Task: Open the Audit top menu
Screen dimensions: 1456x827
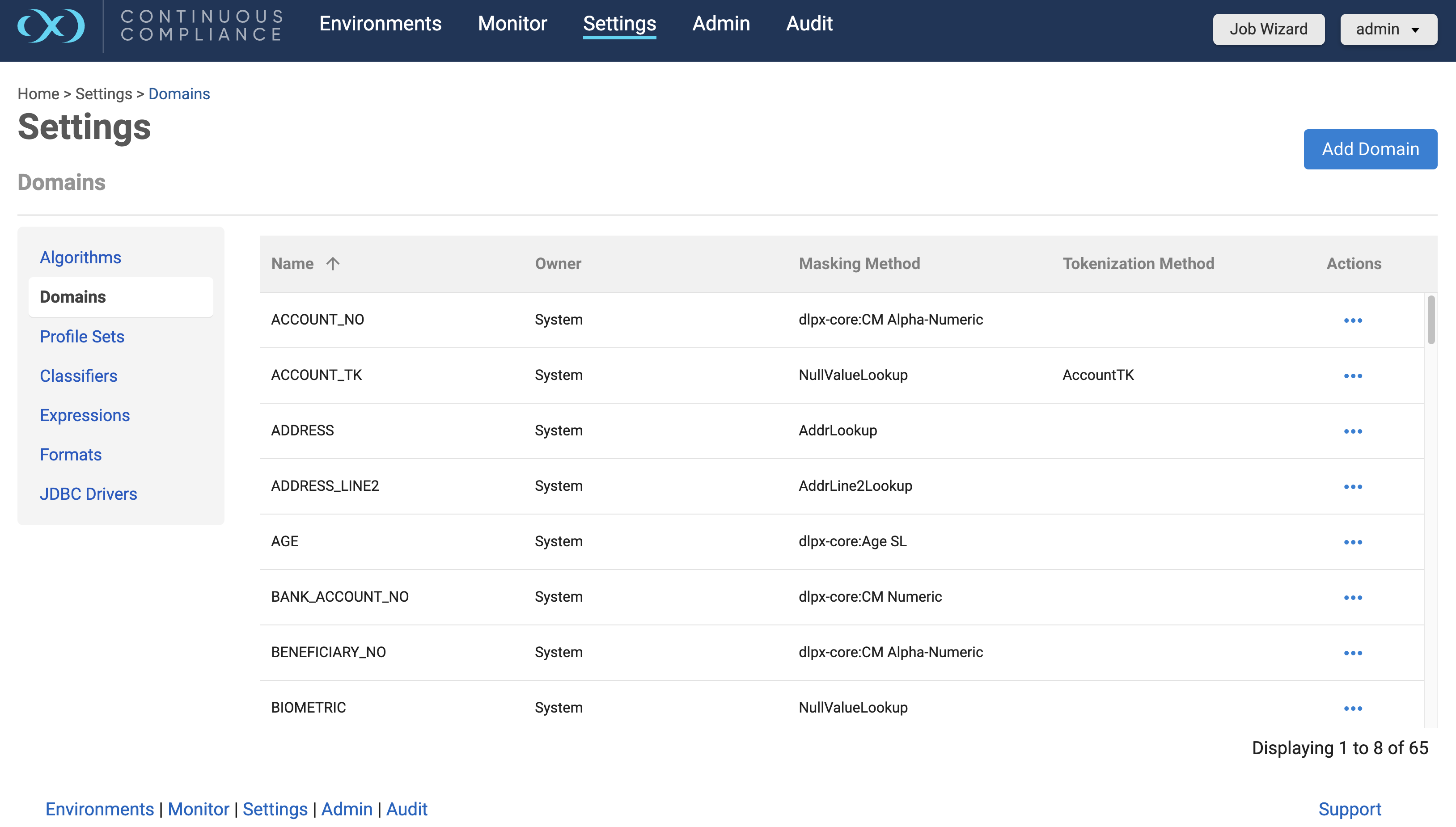Action: coord(809,23)
